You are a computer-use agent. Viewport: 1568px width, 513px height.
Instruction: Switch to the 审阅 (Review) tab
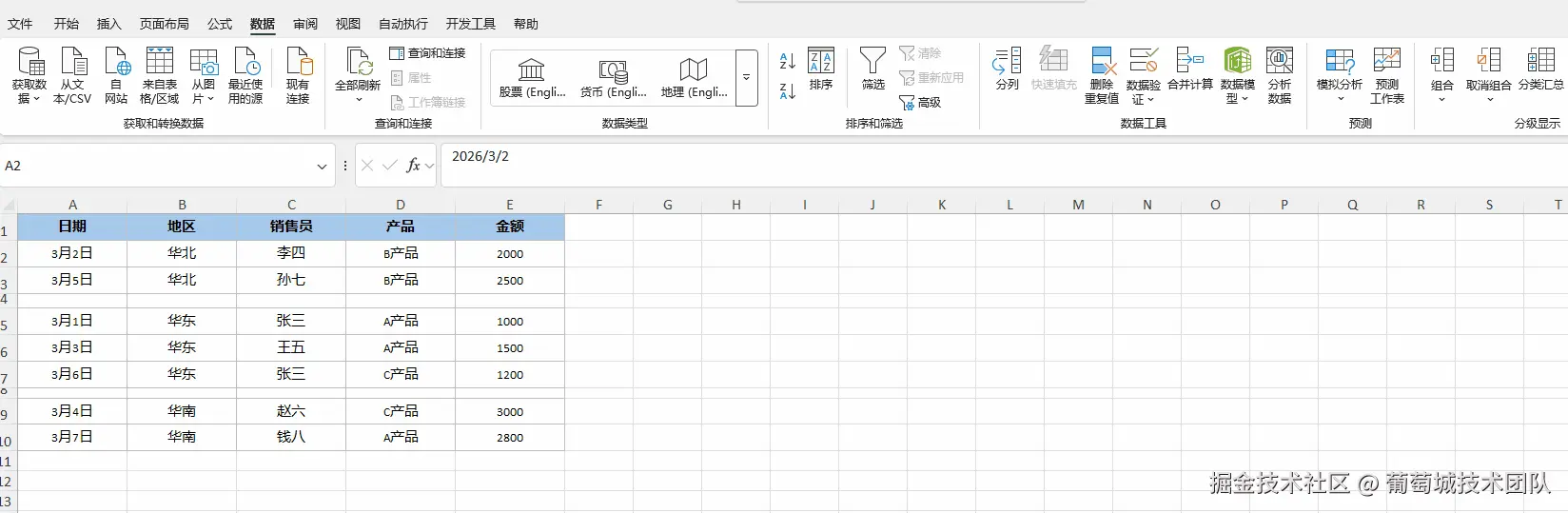[x=305, y=24]
